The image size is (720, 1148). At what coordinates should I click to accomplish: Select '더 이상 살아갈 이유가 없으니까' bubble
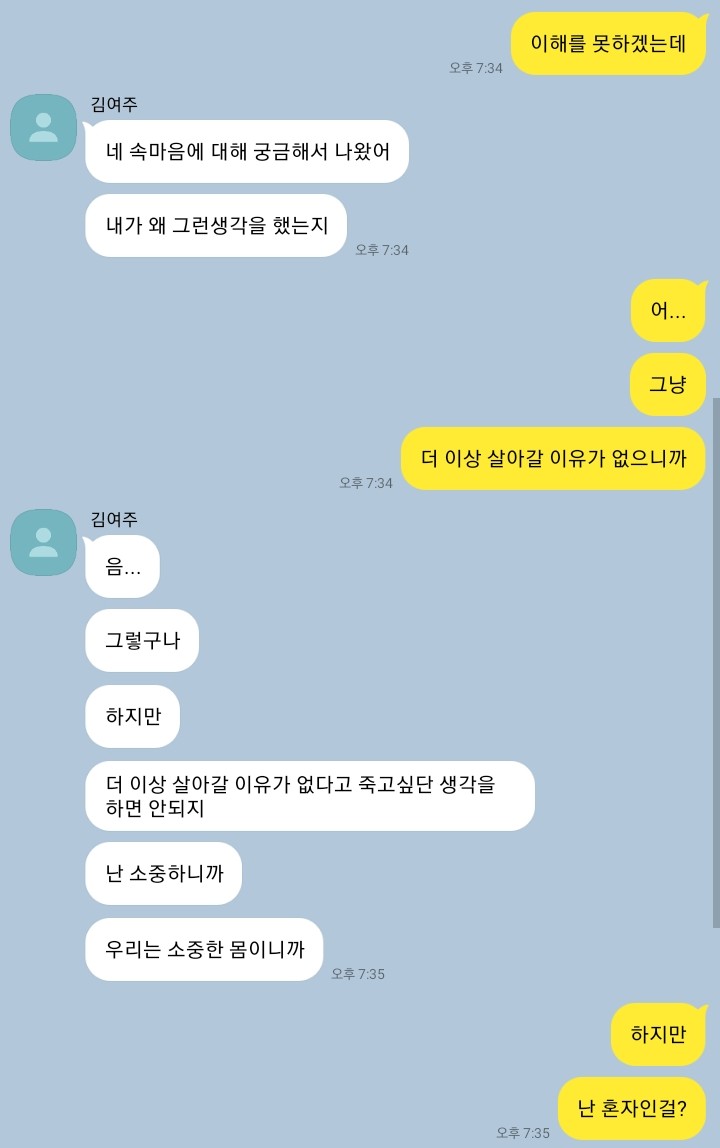point(553,458)
